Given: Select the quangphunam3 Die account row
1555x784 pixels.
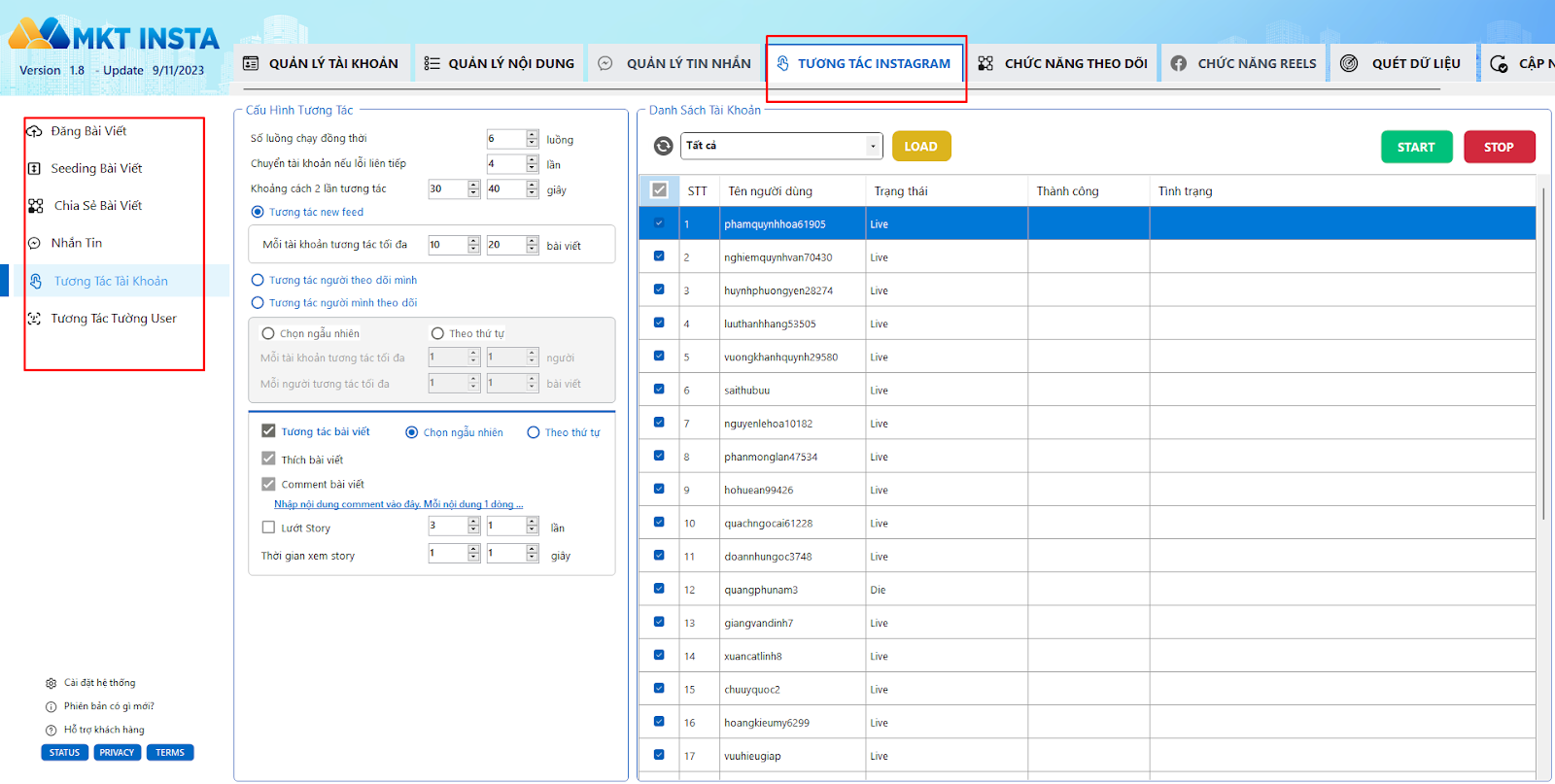Looking at the screenshot, I should pyautogui.click(x=1087, y=590).
